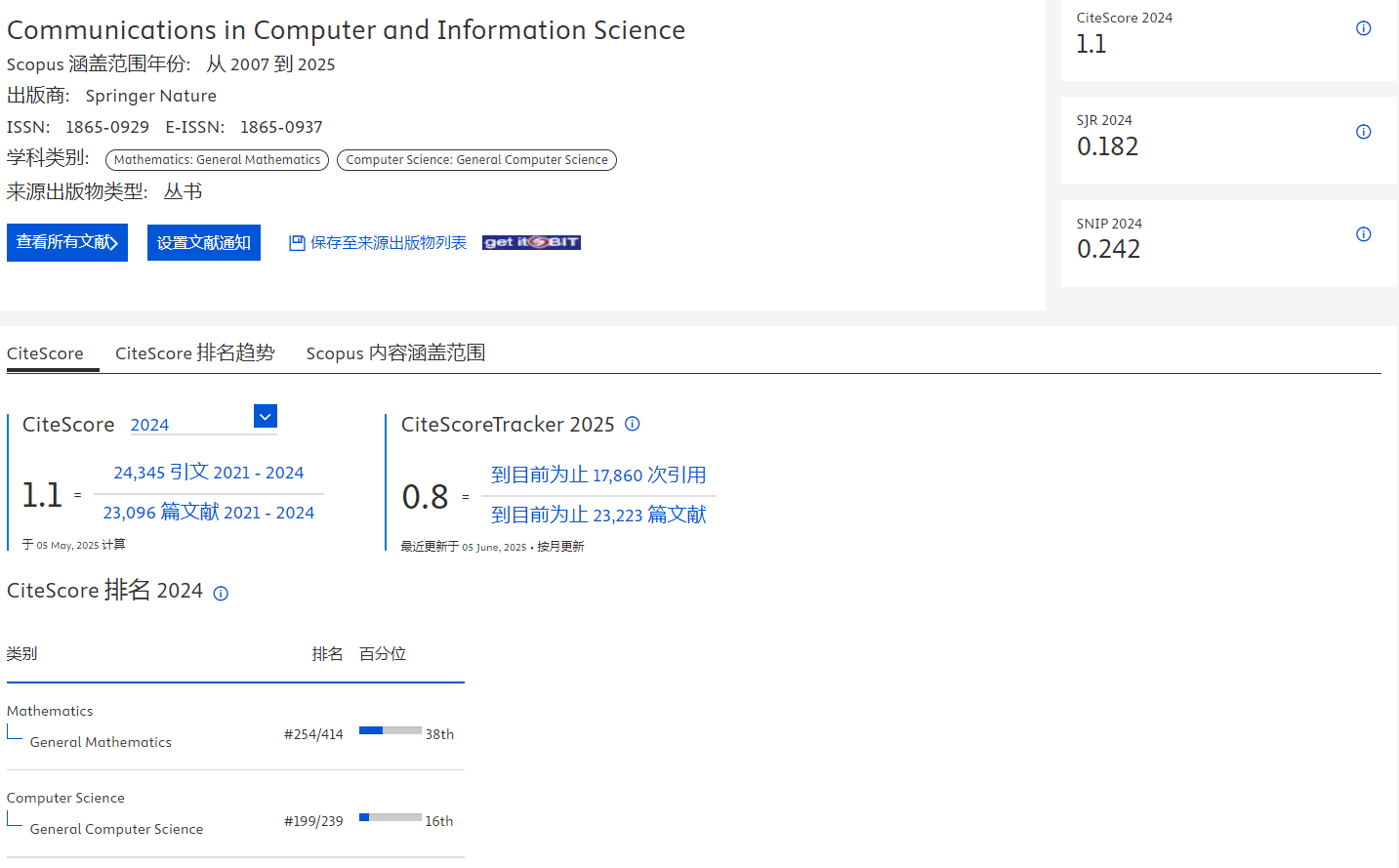1399x868 pixels.
Task: Click the 到目前为止 17,860 次引用 link
Action: tap(598, 475)
